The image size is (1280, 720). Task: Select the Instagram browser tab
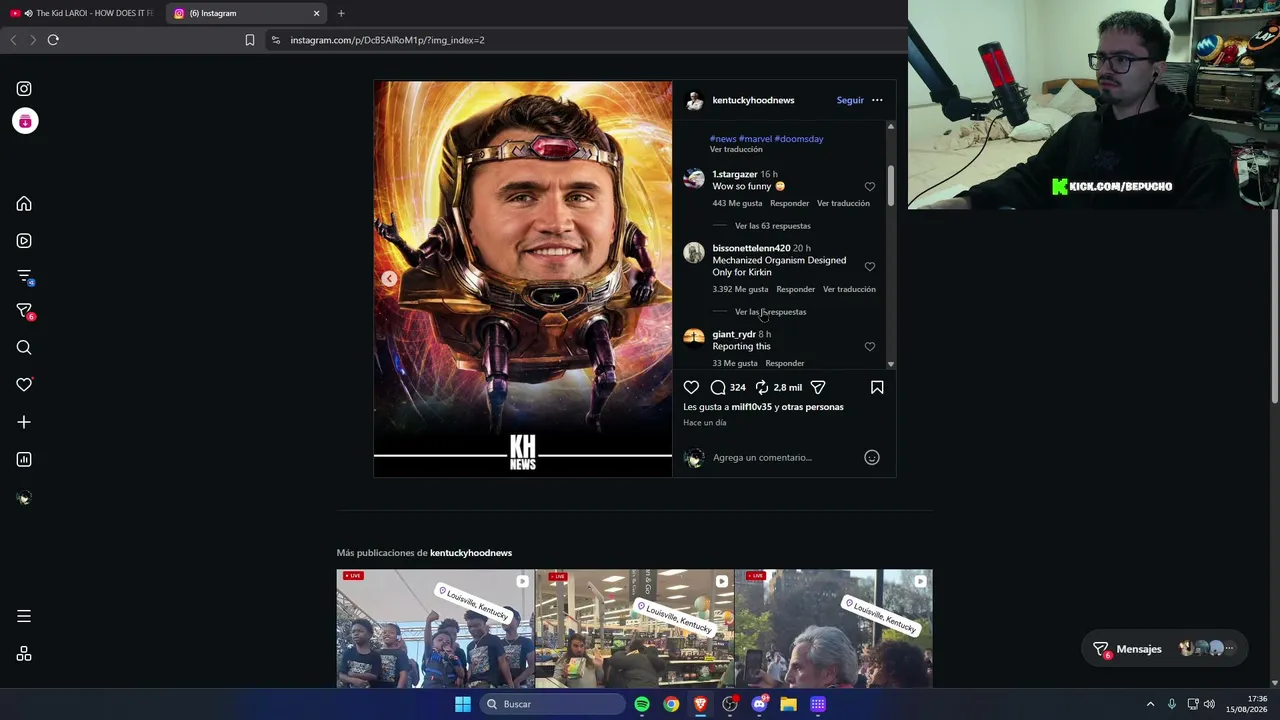point(245,13)
